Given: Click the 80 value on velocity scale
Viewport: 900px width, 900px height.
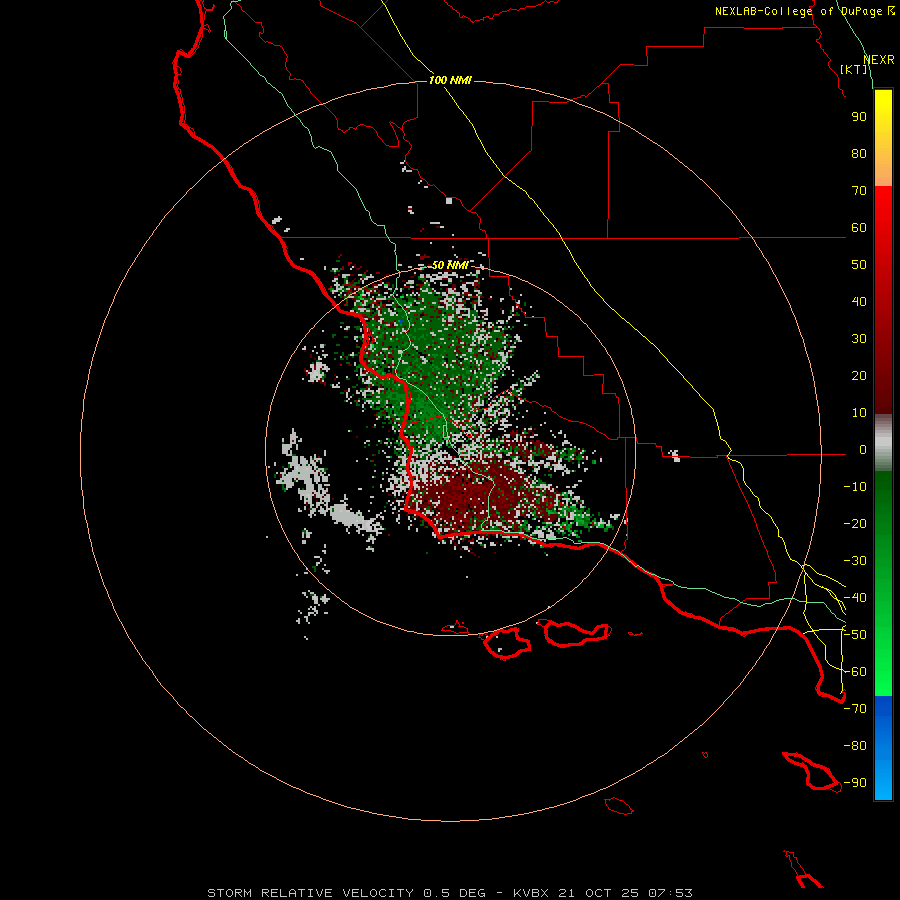Looking at the screenshot, I should [859, 154].
